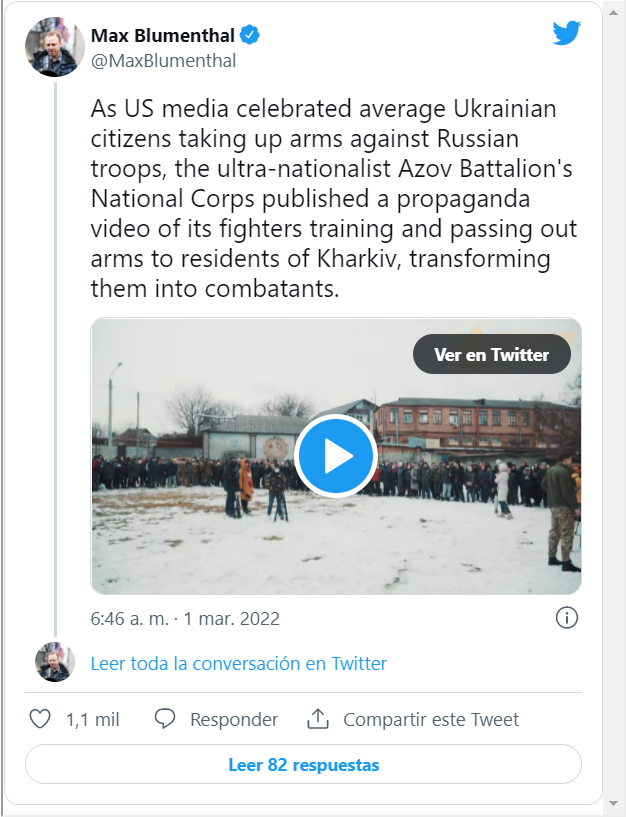Click the verified badge beside Max Blumenthal
This screenshot has height=817, width=626.
point(250,35)
